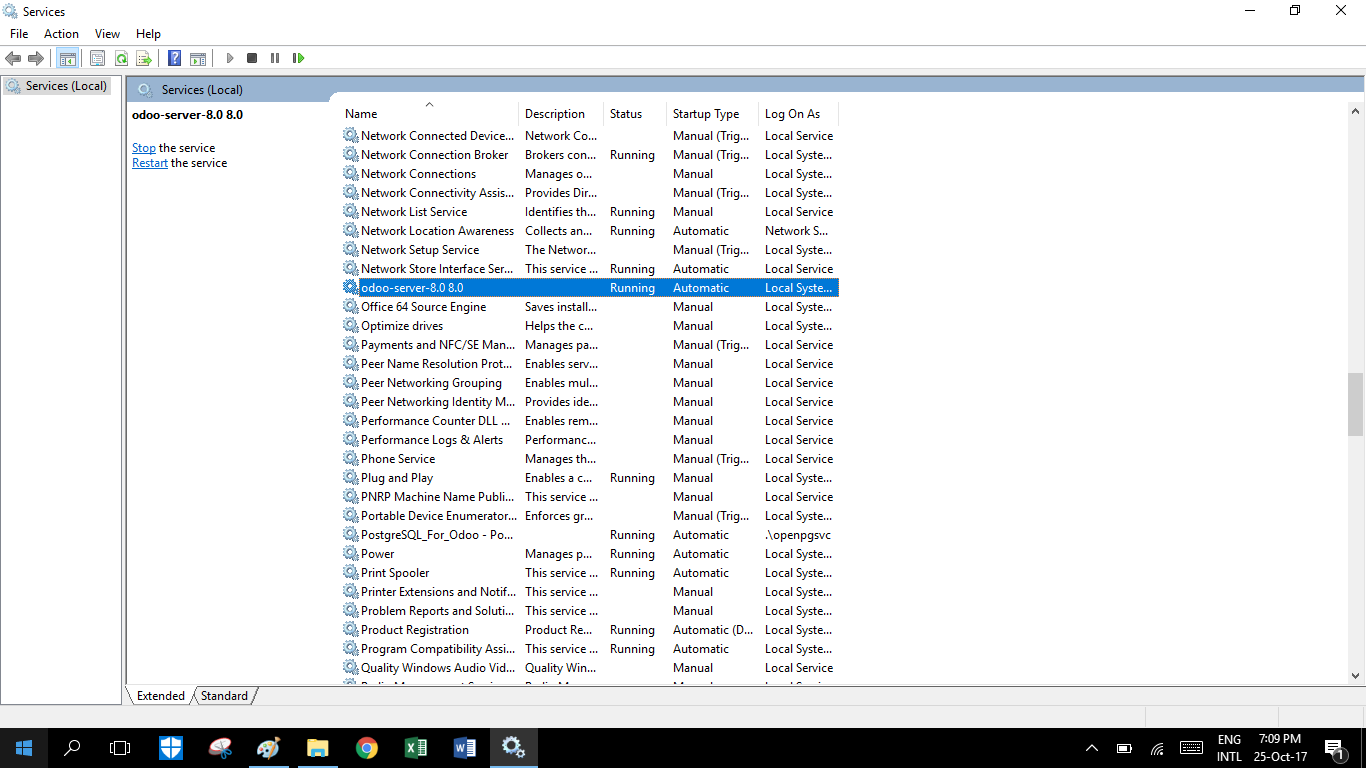1366x768 pixels.
Task: Open Excel from the taskbar
Action: point(415,748)
